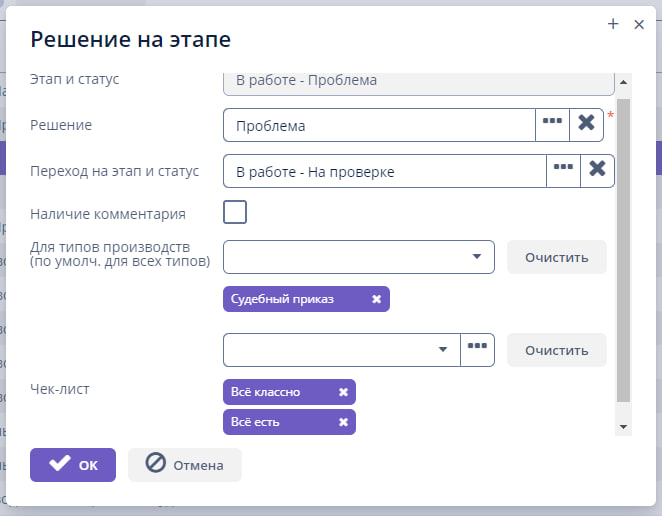Click the scrollbar down arrow
The height and width of the screenshot is (516, 662).
point(624,427)
